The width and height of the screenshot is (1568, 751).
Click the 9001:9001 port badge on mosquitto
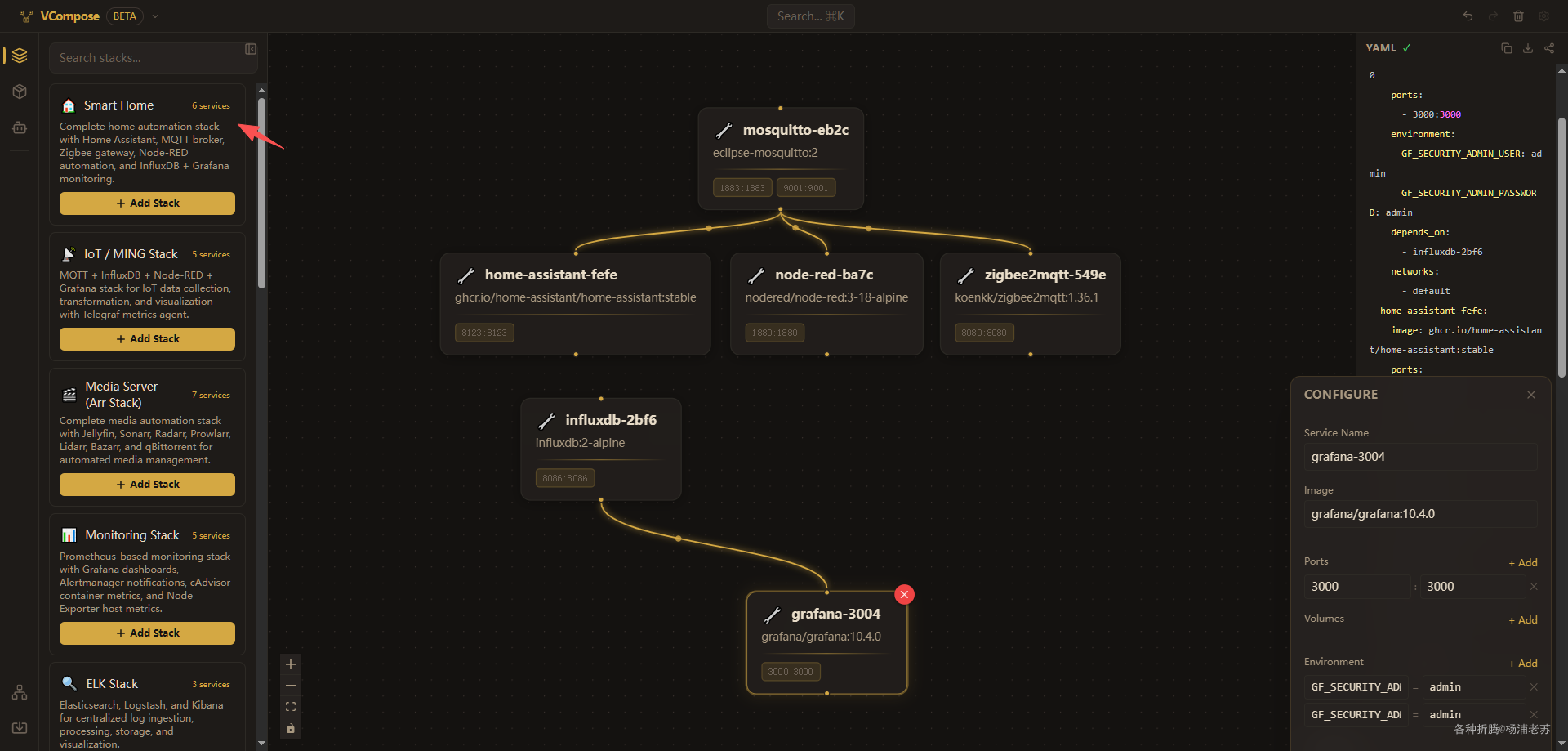tap(806, 188)
